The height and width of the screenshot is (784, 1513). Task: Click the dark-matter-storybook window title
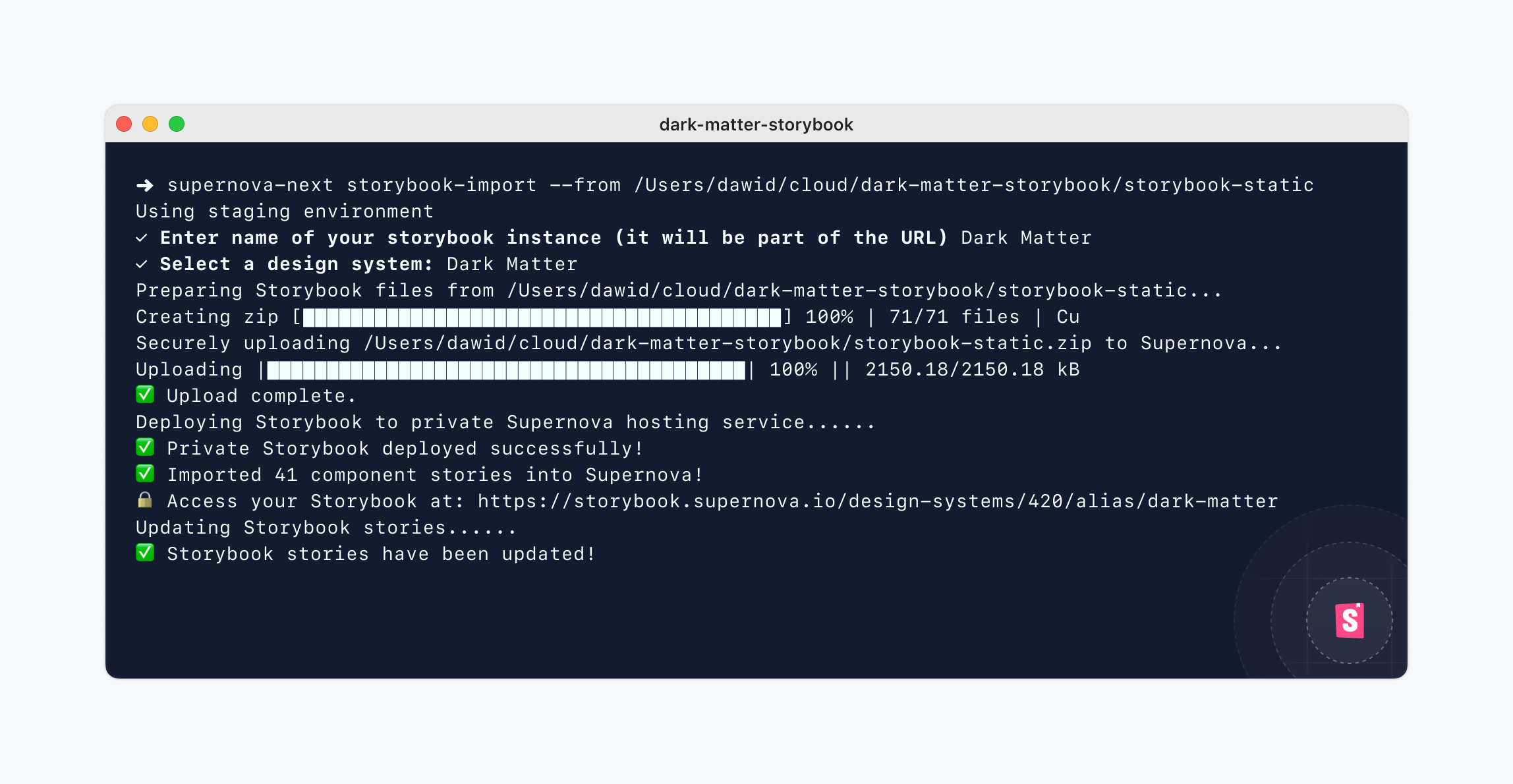pyautogui.click(x=756, y=125)
